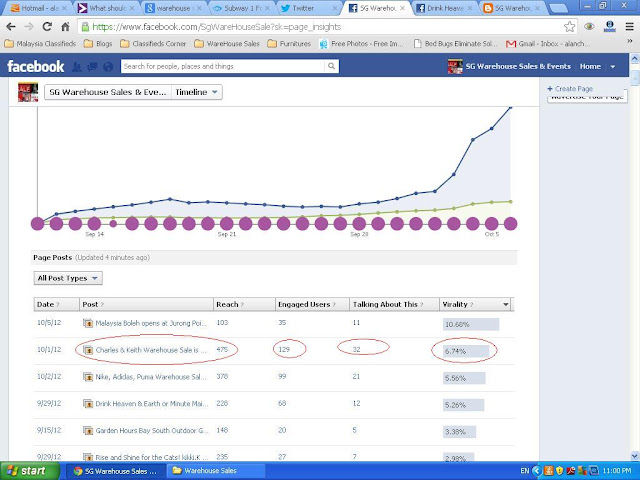Open SG Warehouse Sales & Events profile link
Image resolution: width=640 pixels, height=480 pixels.
click(518, 66)
